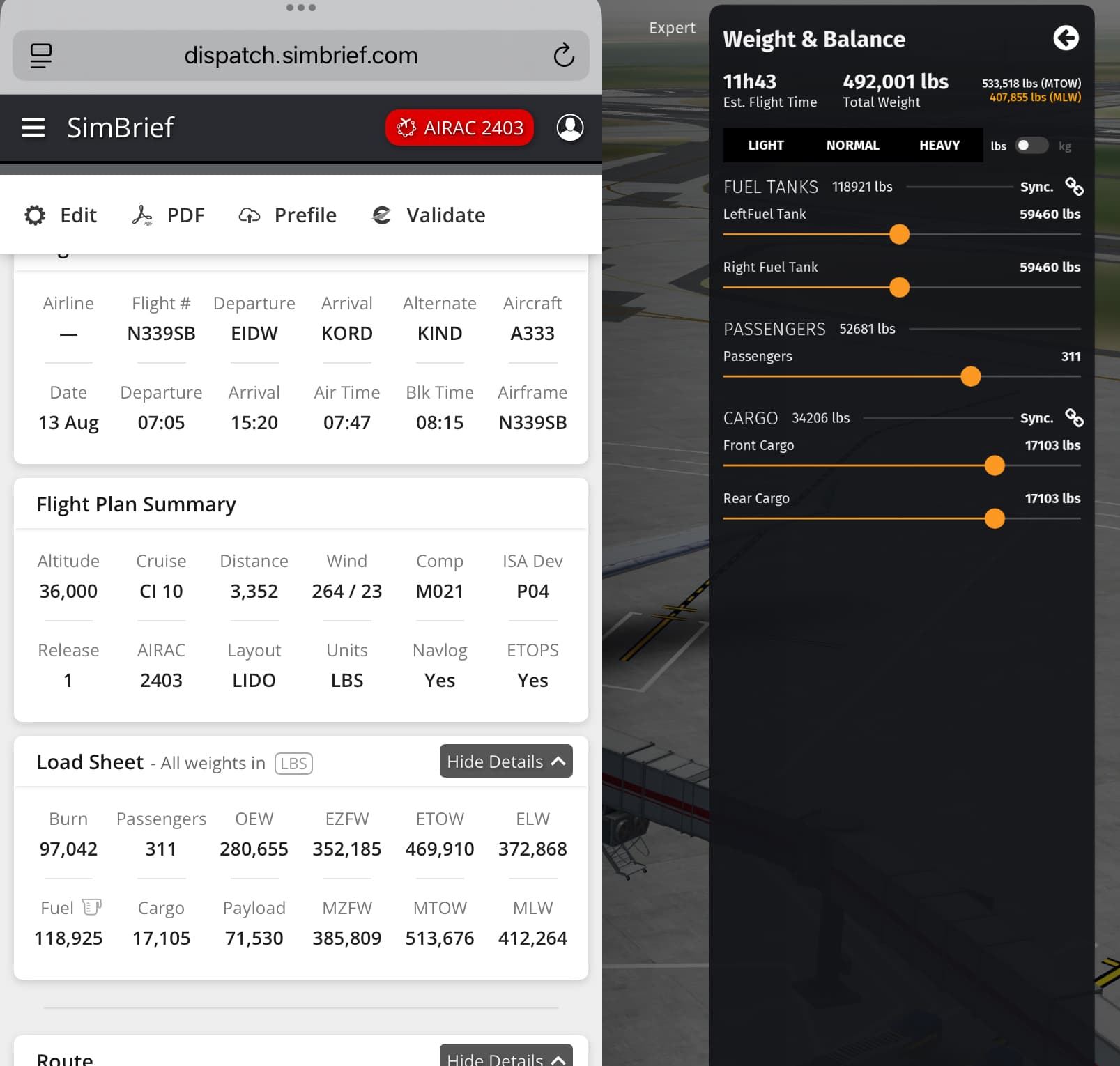Click the Left Fuel Tank slider handle
Image resolution: width=1120 pixels, height=1066 pixels.
900,234
